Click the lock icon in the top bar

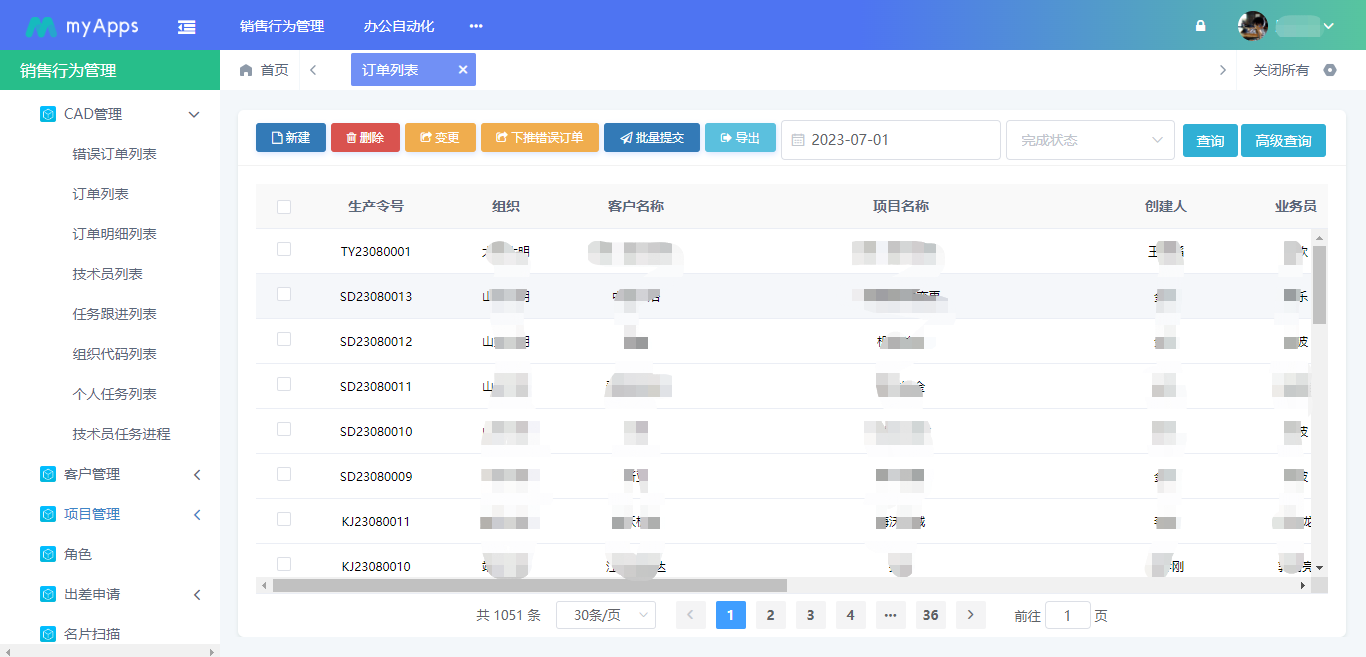pos(1200,25)
